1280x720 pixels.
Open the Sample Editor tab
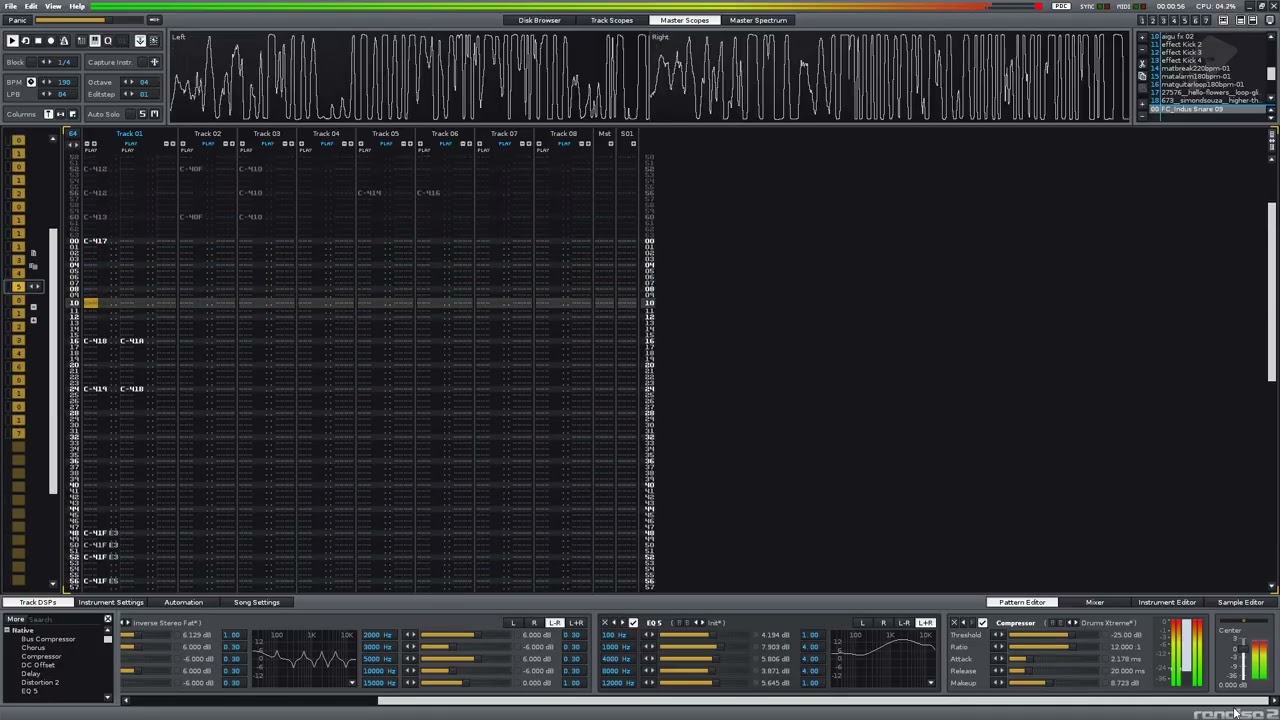point(1241,602)
